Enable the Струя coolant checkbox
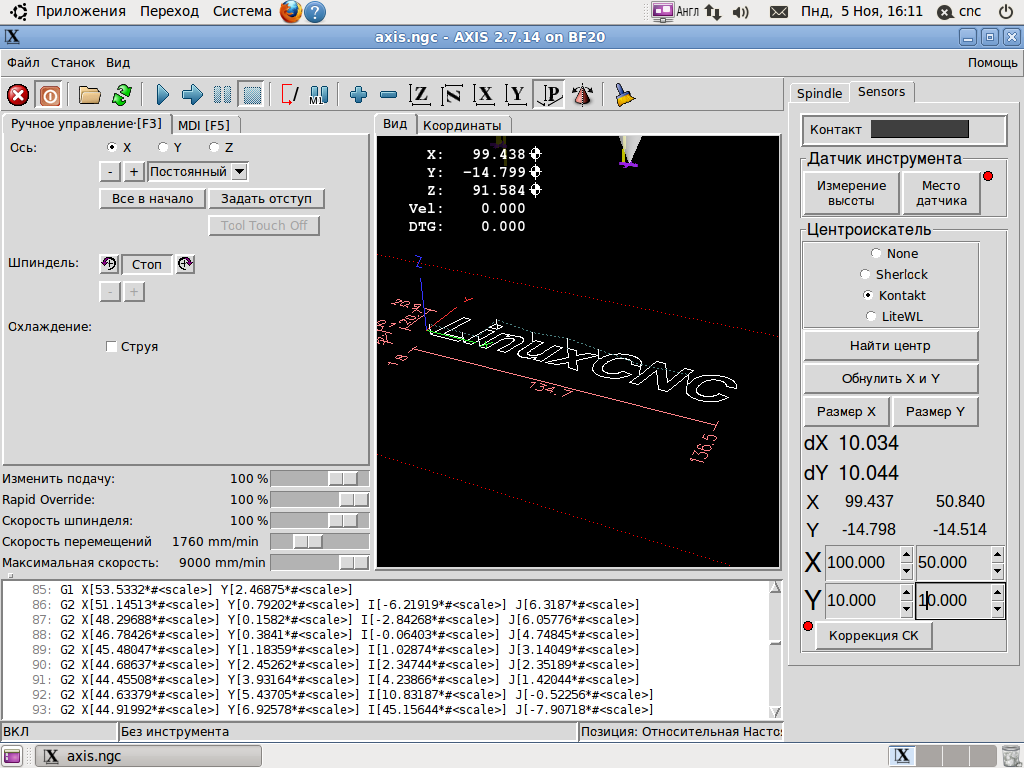This screenshot has width=1024, height=768. tap(112, 347)
